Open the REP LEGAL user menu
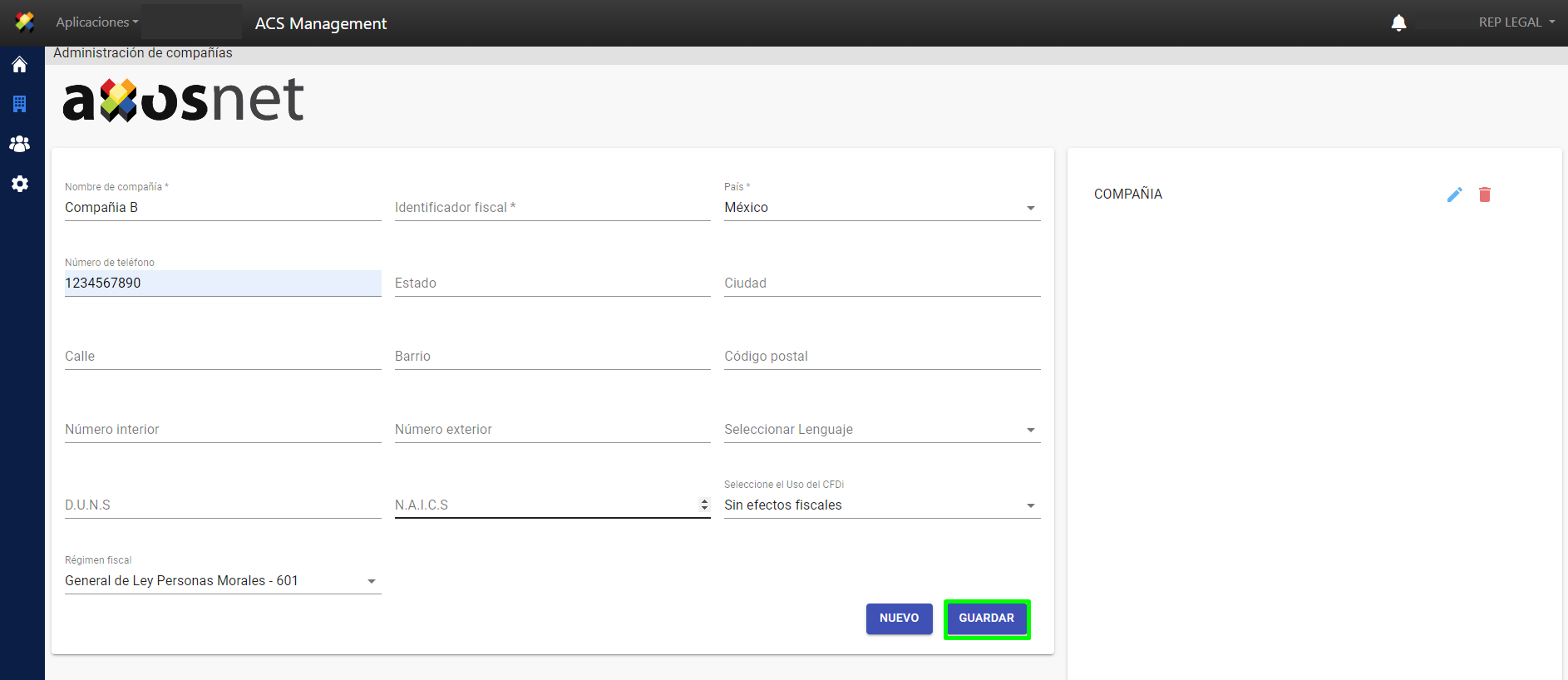Viewport: 1568px width, 680px height. click(x=1516, y=22)
